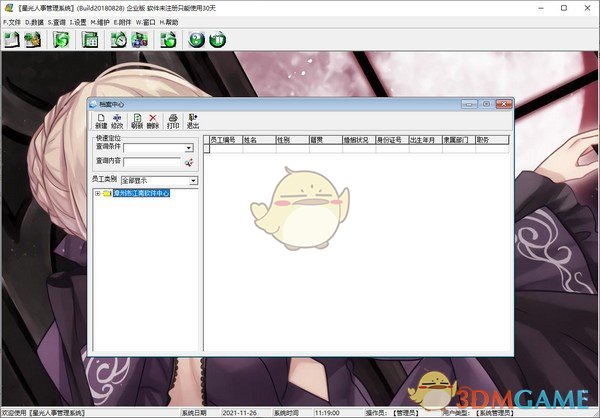Click the users group toolbar icon

(139, 40)
